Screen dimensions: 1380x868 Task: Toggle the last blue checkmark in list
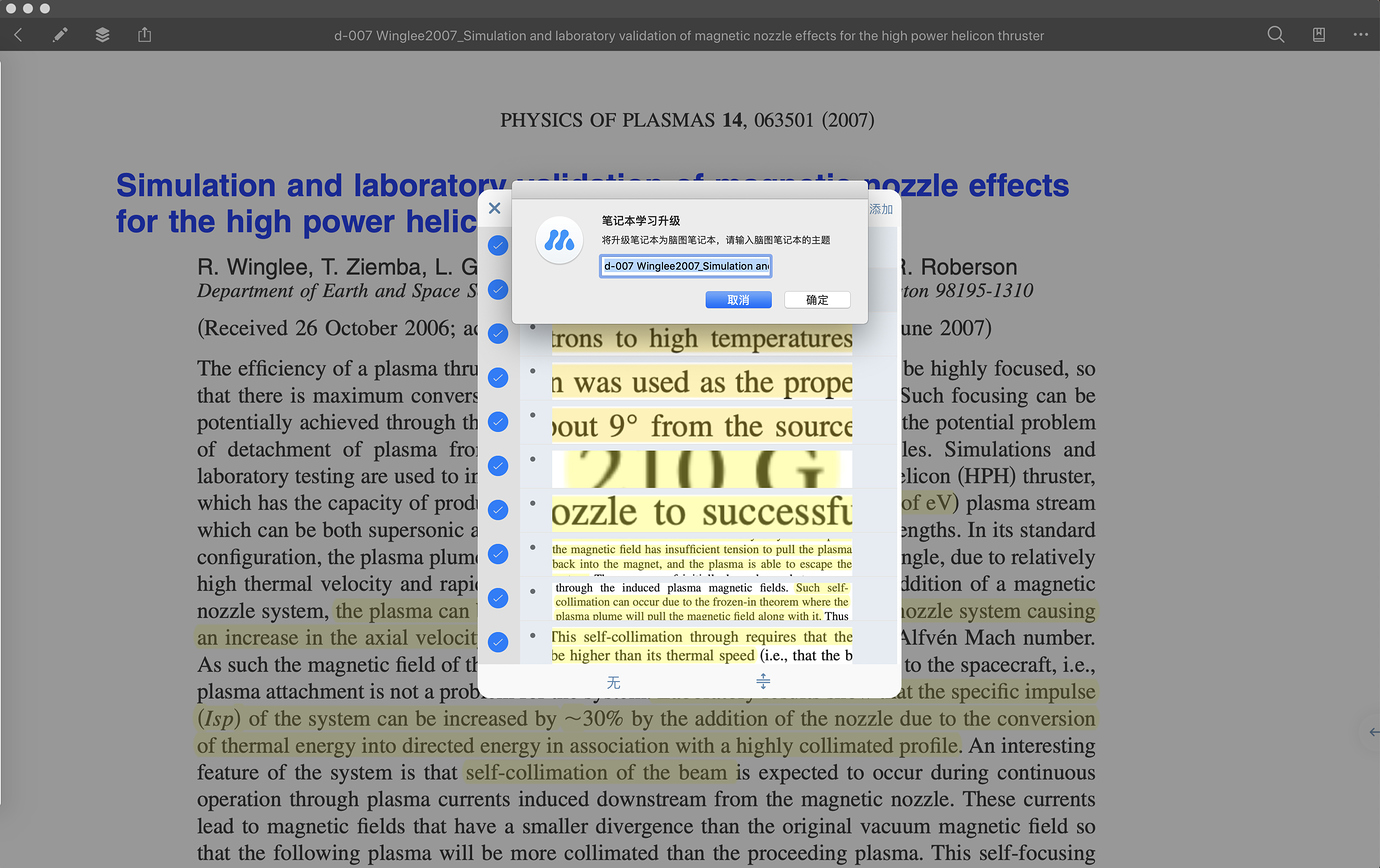(497, 641)
